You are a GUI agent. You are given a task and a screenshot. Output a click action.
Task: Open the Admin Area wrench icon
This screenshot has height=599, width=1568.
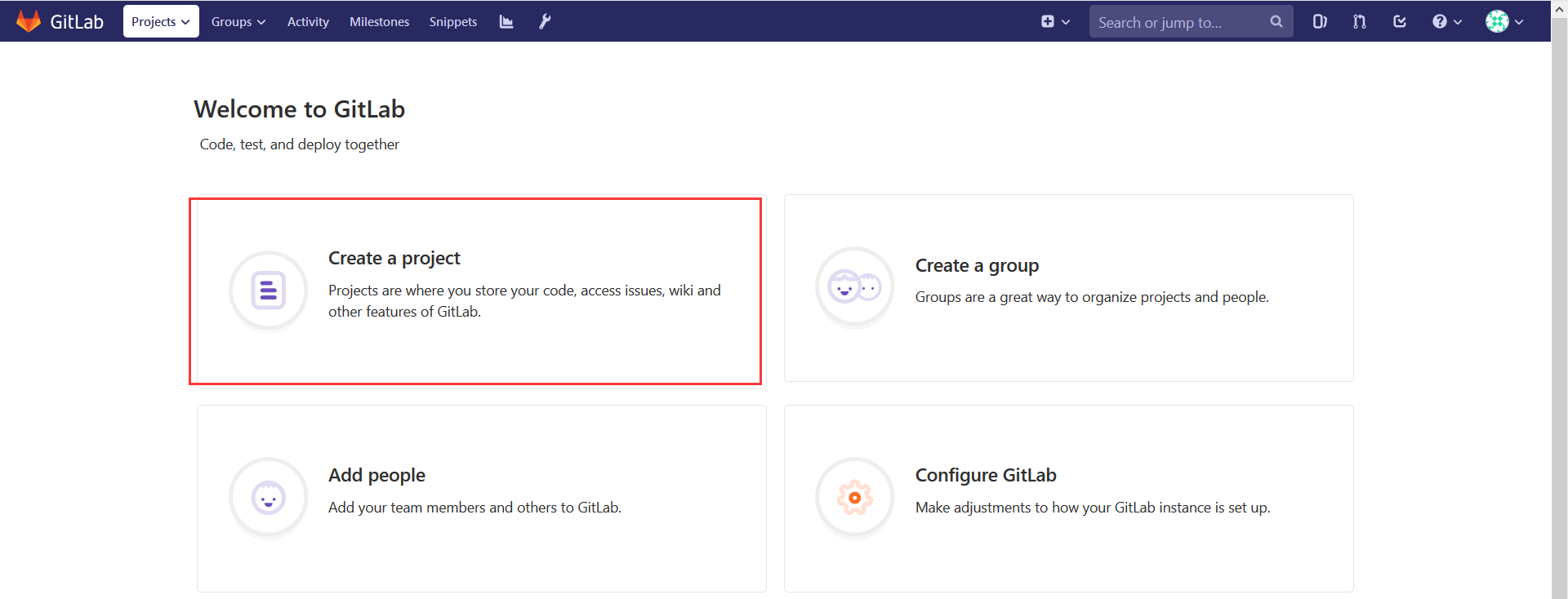545,22
